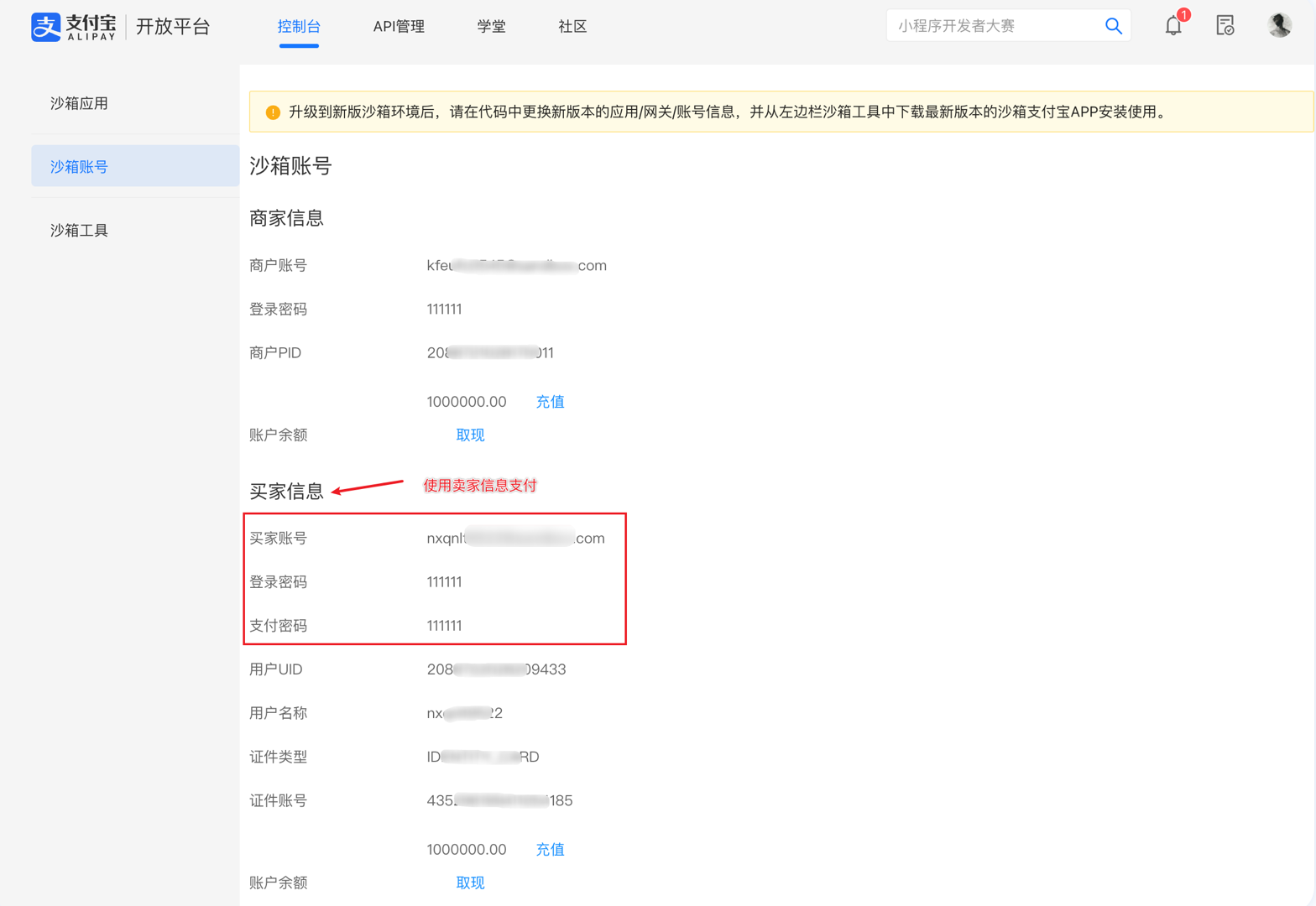The image size is (1316, 906).
Task: Click the upgrade notice banner text
Action: pyautogui.click(x=728, y=112)
